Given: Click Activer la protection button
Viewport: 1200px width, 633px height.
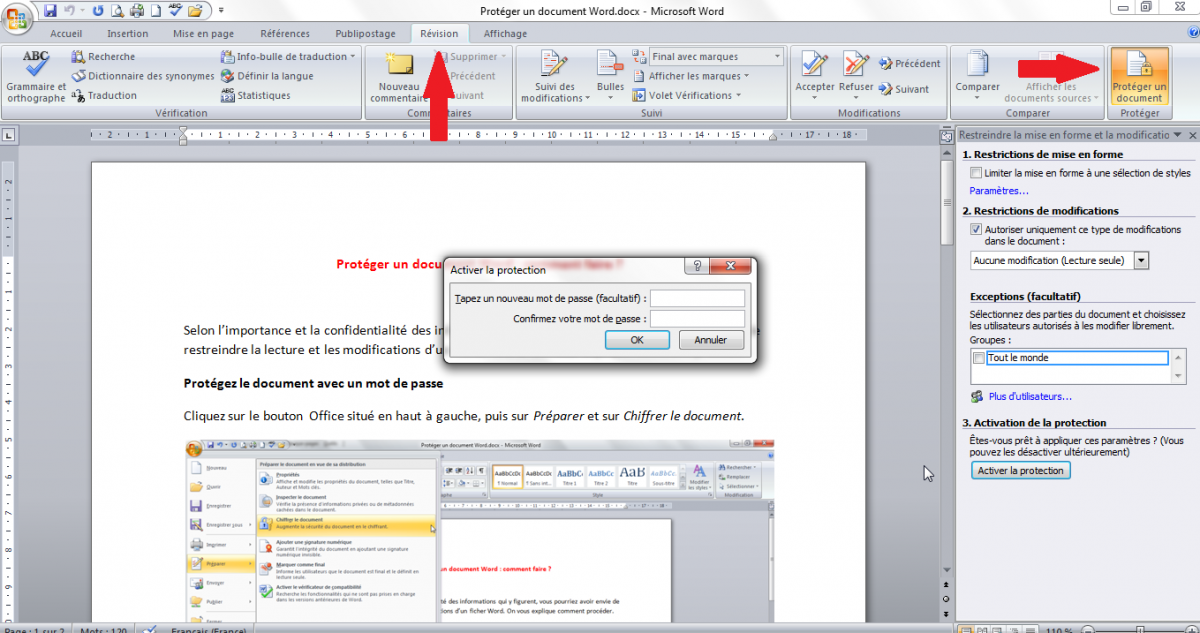Looking at the screenshot, I should click(1021, 470).
